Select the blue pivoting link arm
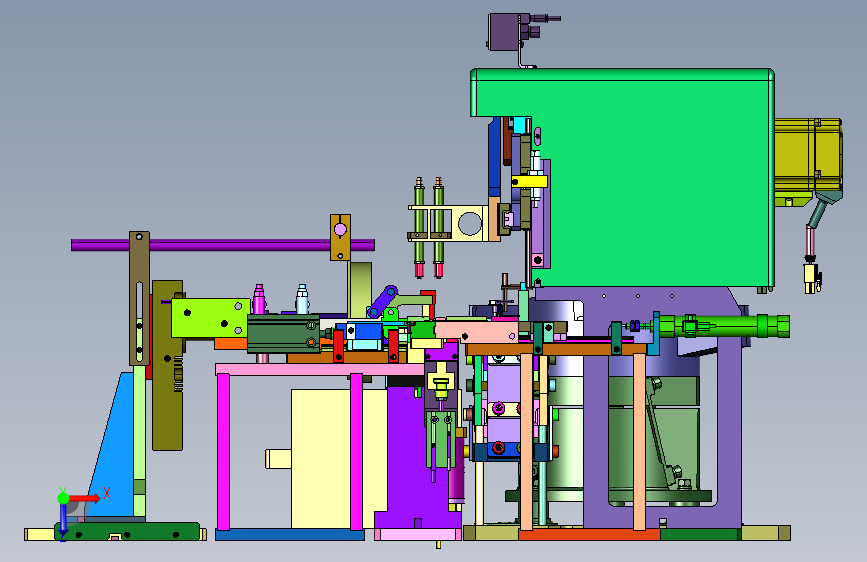This screenshot has height=562, width=867. point(383,301)
